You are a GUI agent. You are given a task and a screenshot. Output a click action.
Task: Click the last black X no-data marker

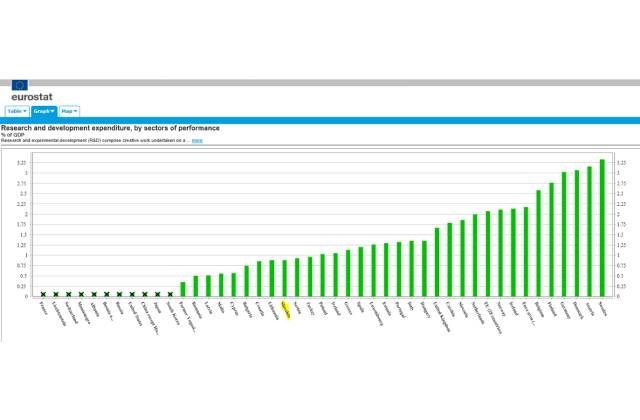pyautogui.click(x=170, y=294)
